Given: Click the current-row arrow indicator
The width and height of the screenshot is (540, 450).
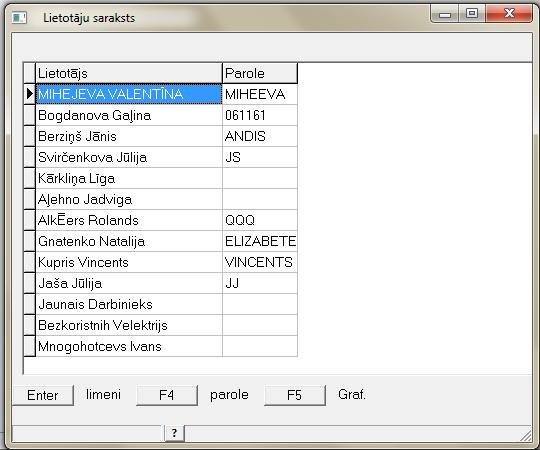Looking at the screenshot, I should click(x=30, y=94).
